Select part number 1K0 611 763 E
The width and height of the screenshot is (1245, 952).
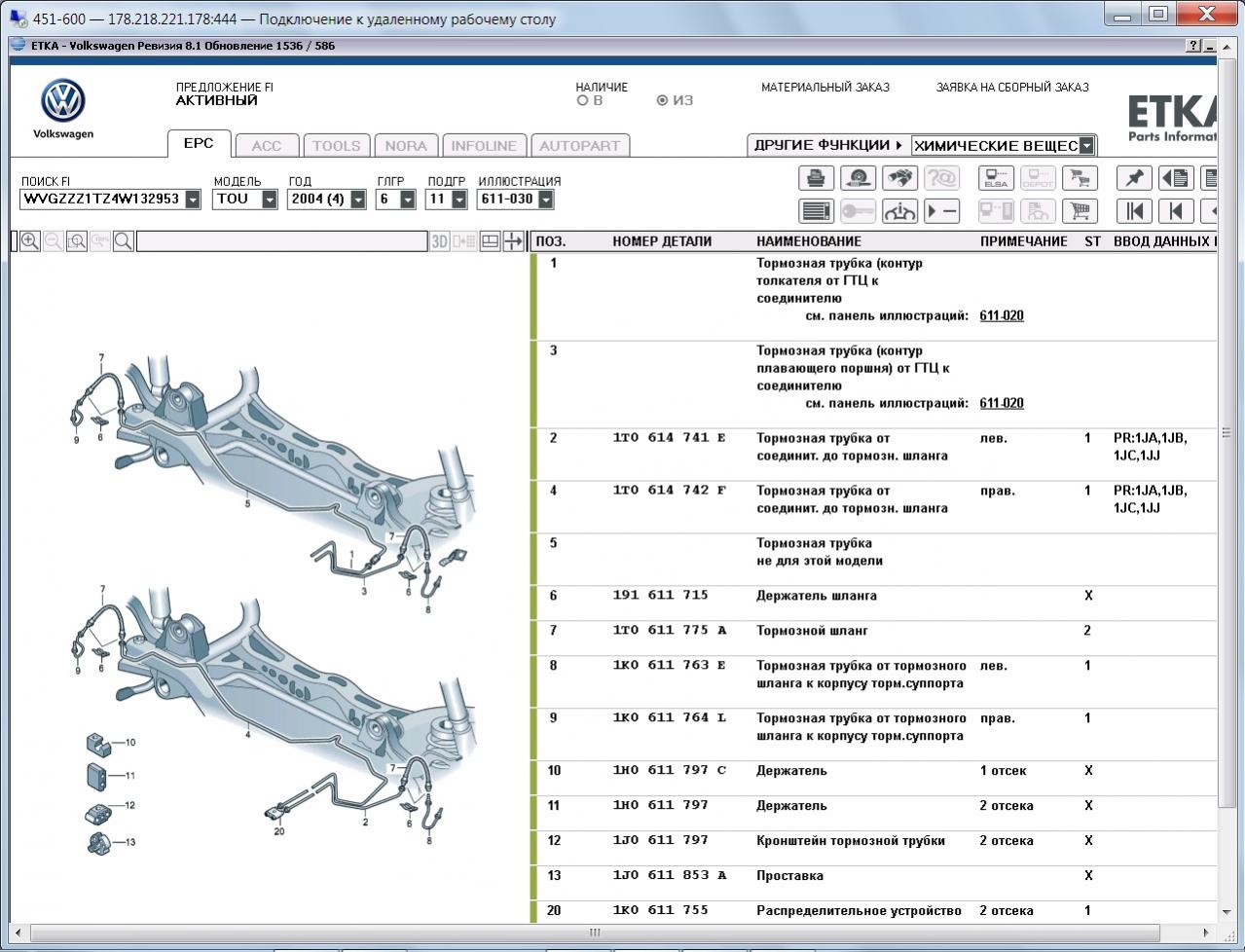[670, 666]
